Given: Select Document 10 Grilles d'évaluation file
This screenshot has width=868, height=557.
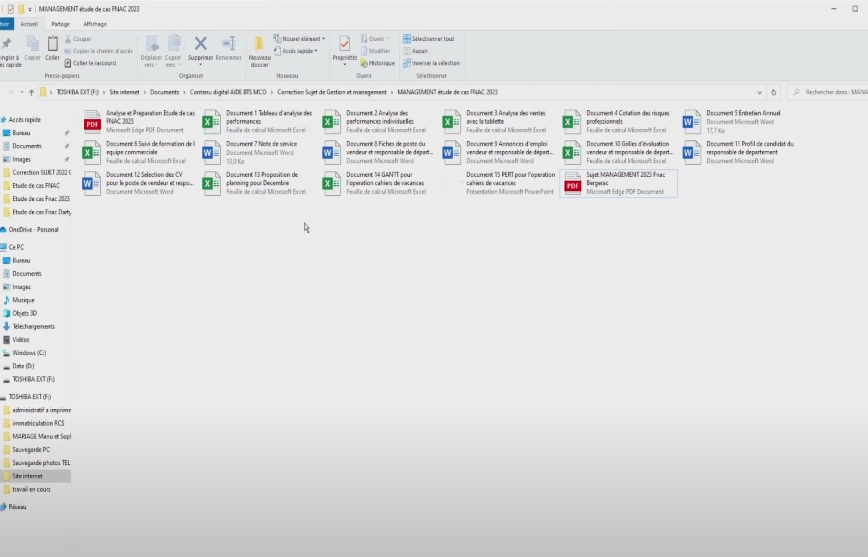Looking at the screenshot, I should pos(619,152).
